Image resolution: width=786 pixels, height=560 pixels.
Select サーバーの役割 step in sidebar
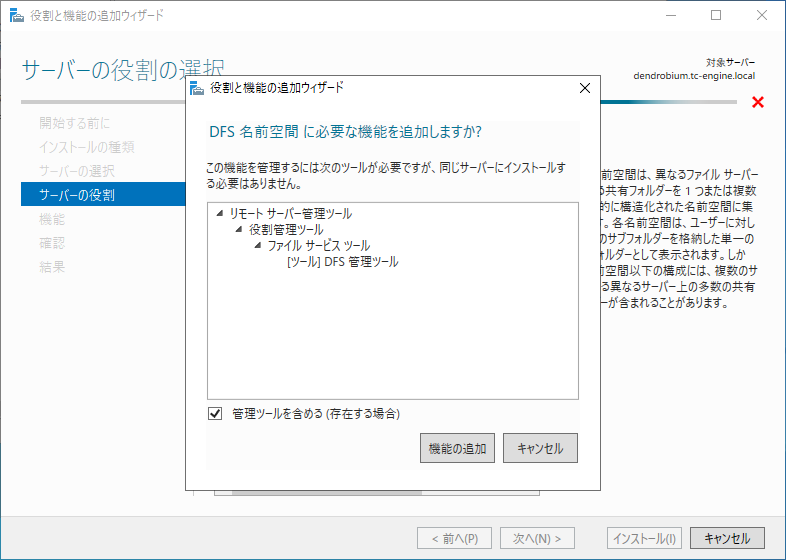(x=103, y=195)
